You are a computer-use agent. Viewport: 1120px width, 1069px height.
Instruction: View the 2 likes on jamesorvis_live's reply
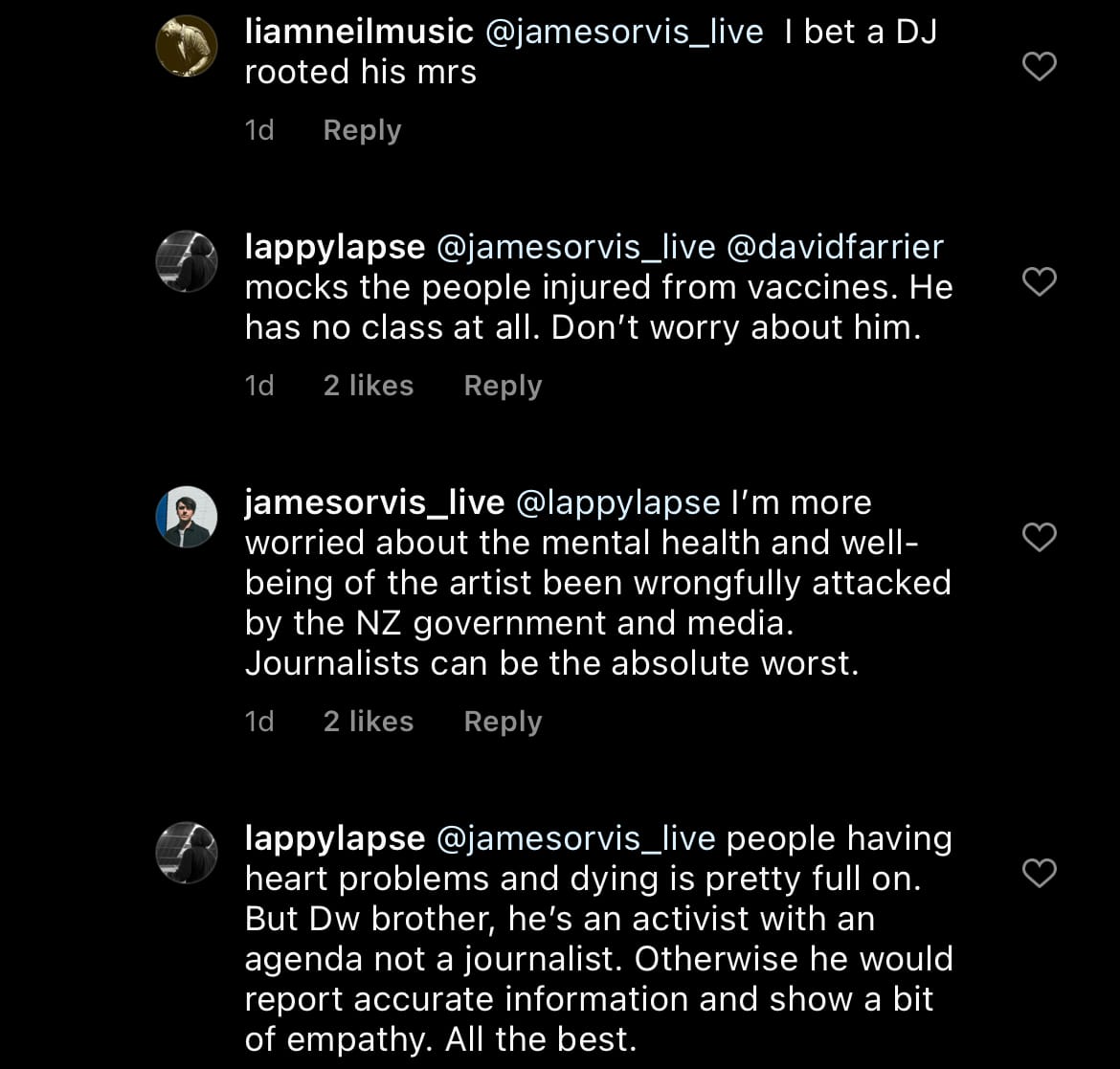coord(368,721)
